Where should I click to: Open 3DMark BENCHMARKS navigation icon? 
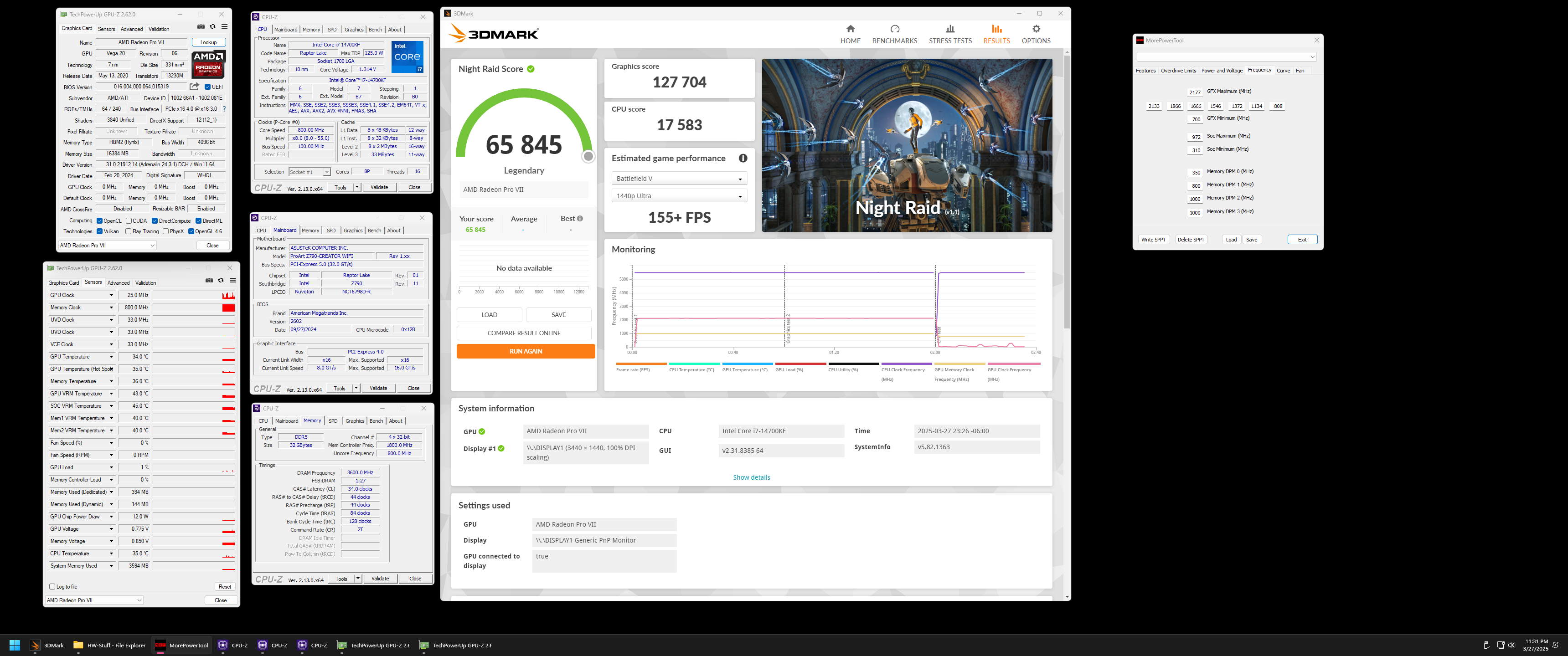(894, 29)
